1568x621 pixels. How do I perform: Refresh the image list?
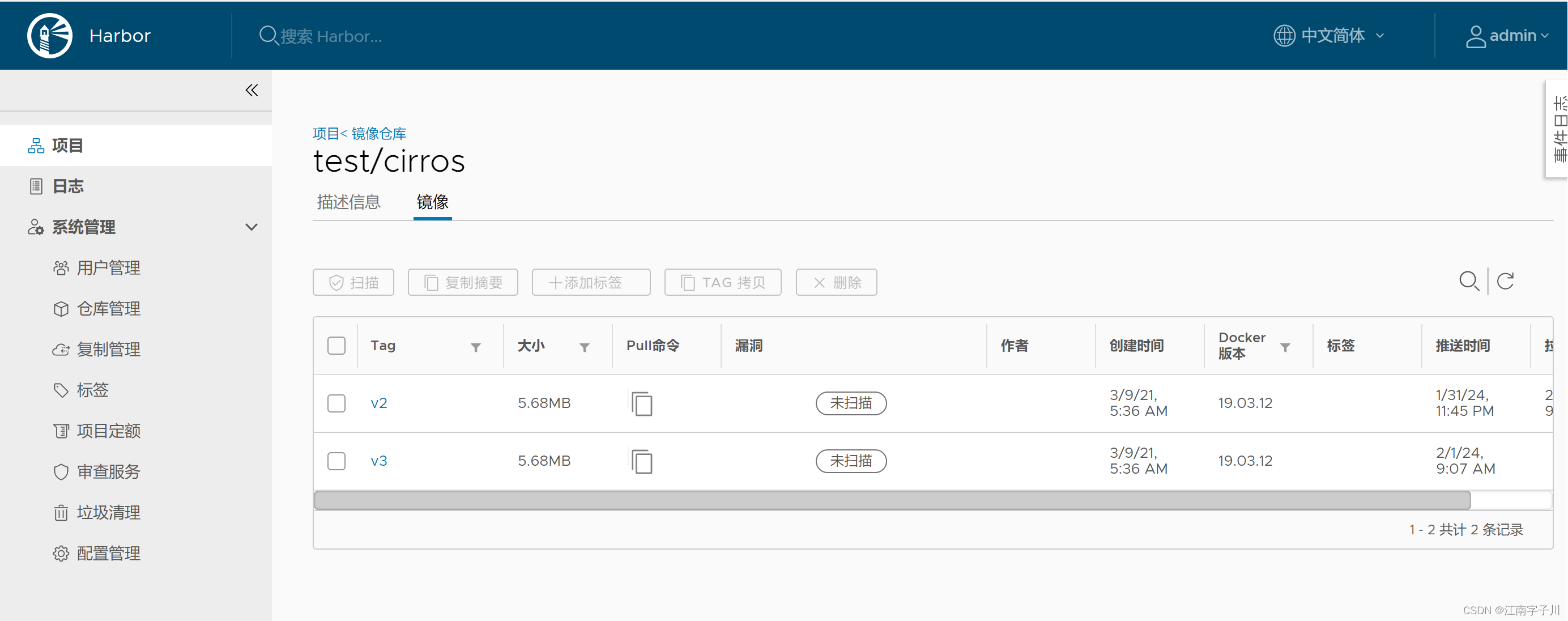point(1505,281)
